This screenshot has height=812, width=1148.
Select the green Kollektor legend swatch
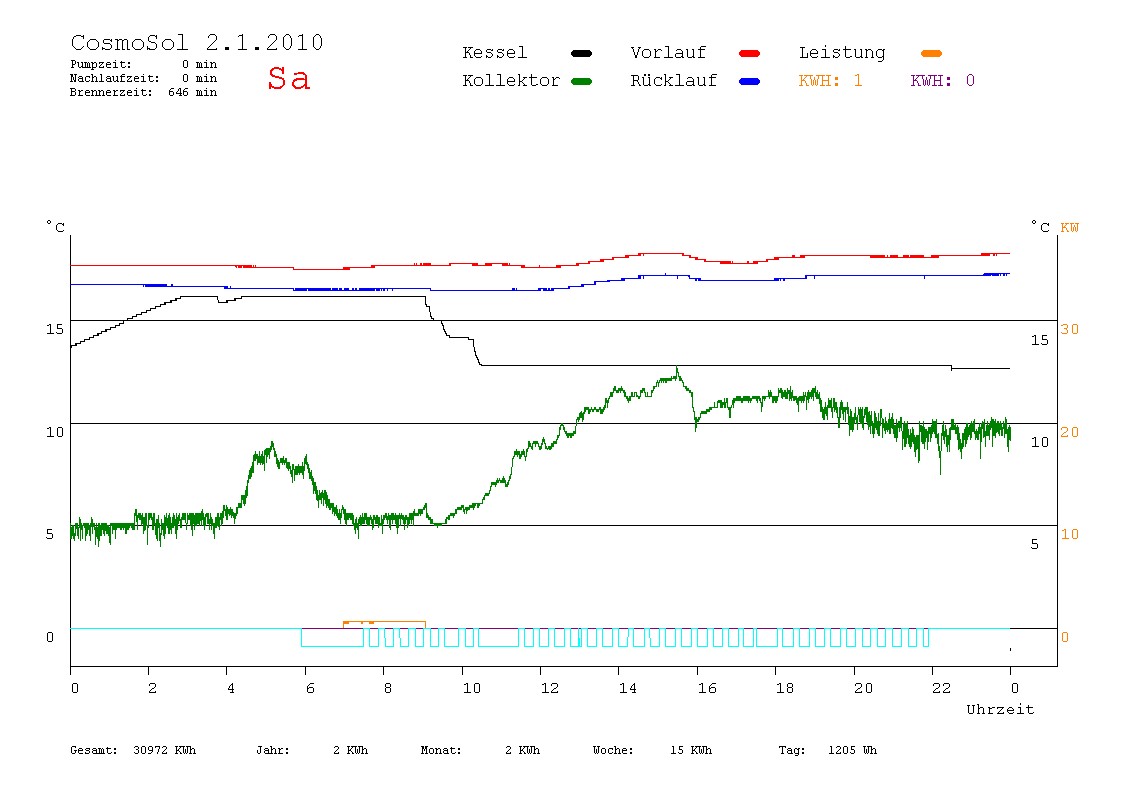coord(581,81)
